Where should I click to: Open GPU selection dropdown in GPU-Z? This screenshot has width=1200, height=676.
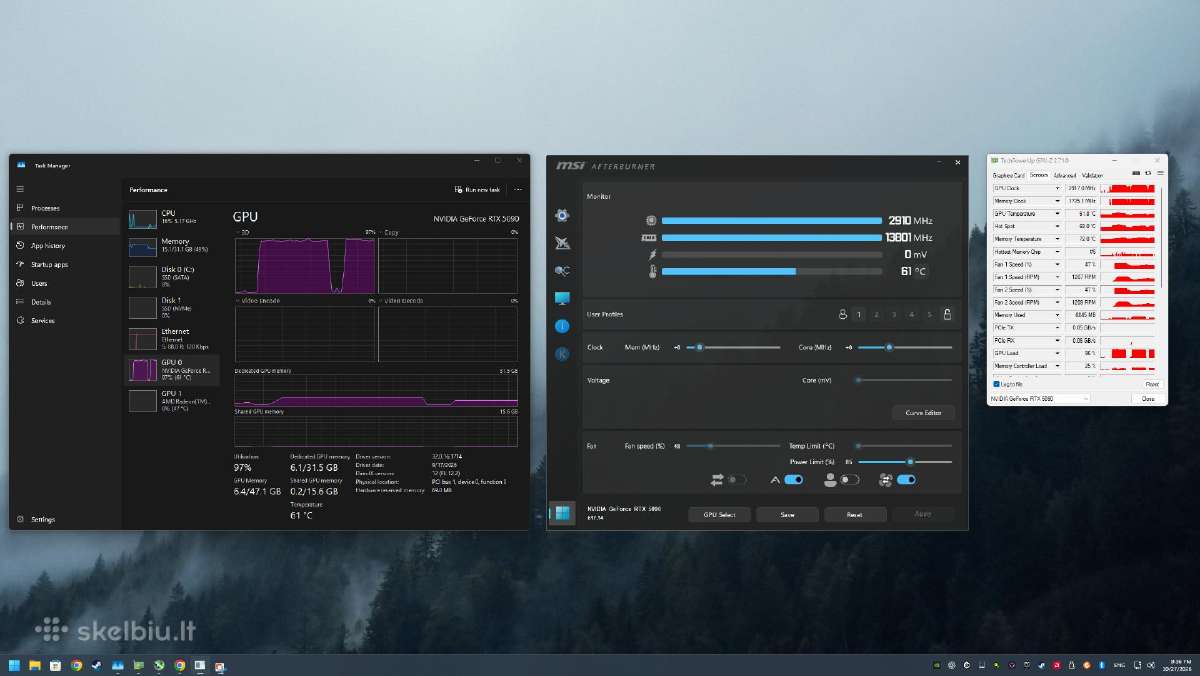click(1040, 398)
